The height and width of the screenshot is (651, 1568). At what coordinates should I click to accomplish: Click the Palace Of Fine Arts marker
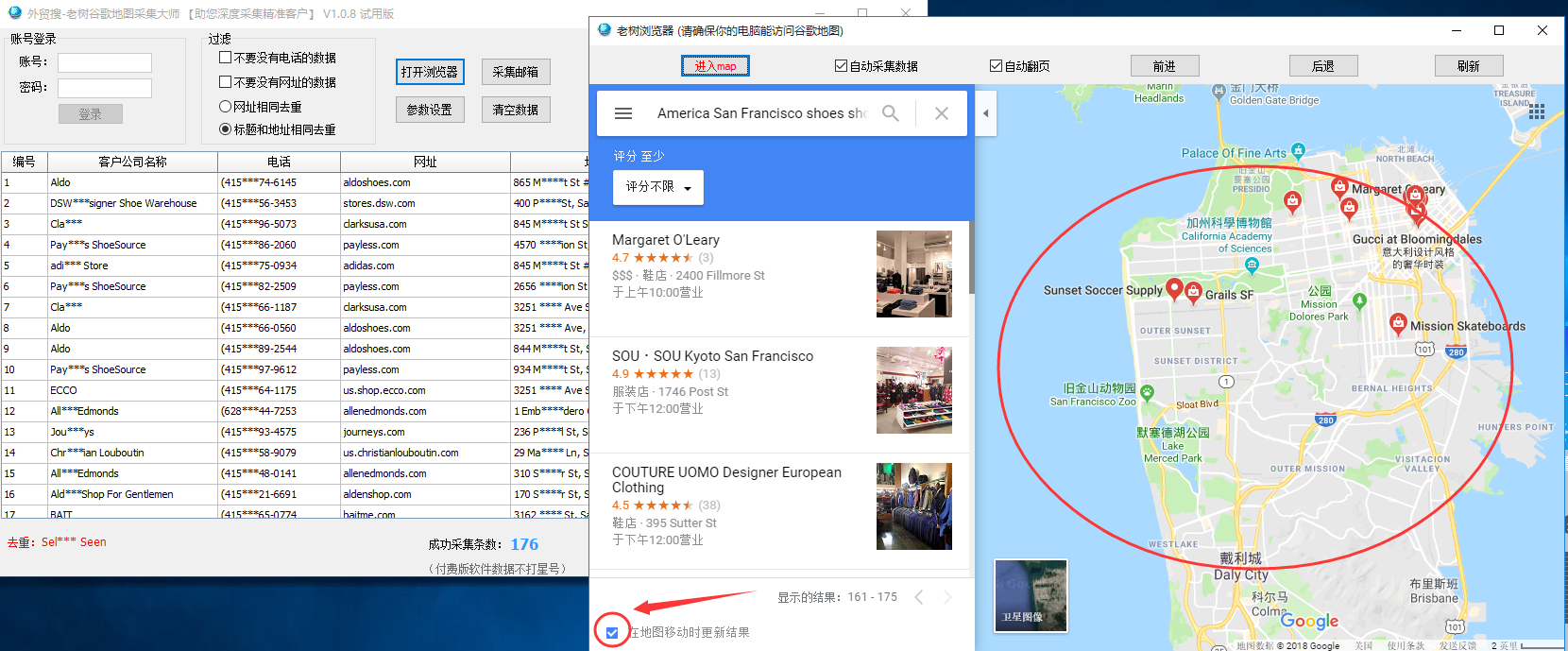[x=1298, y=150]
